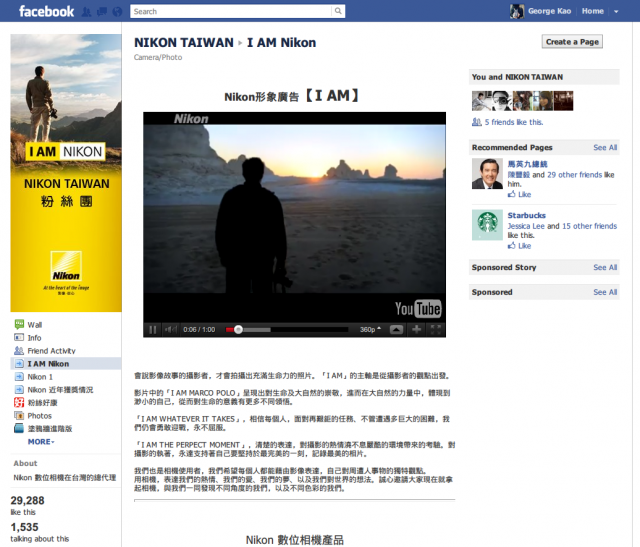See All recommended pages
Viewport: 640px width, 547px height.
[x=605, y=147]
